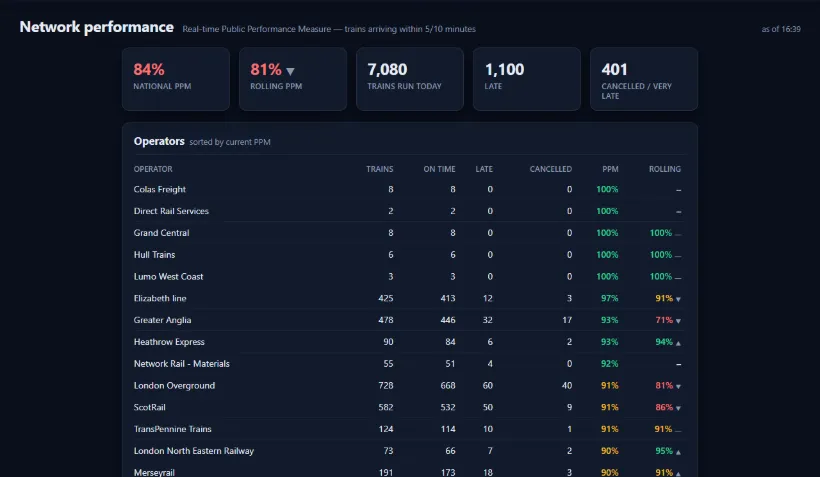The image size is (820, 477).
Task: Click Elizabeth line trains count 425
Action: coord(386,298)
